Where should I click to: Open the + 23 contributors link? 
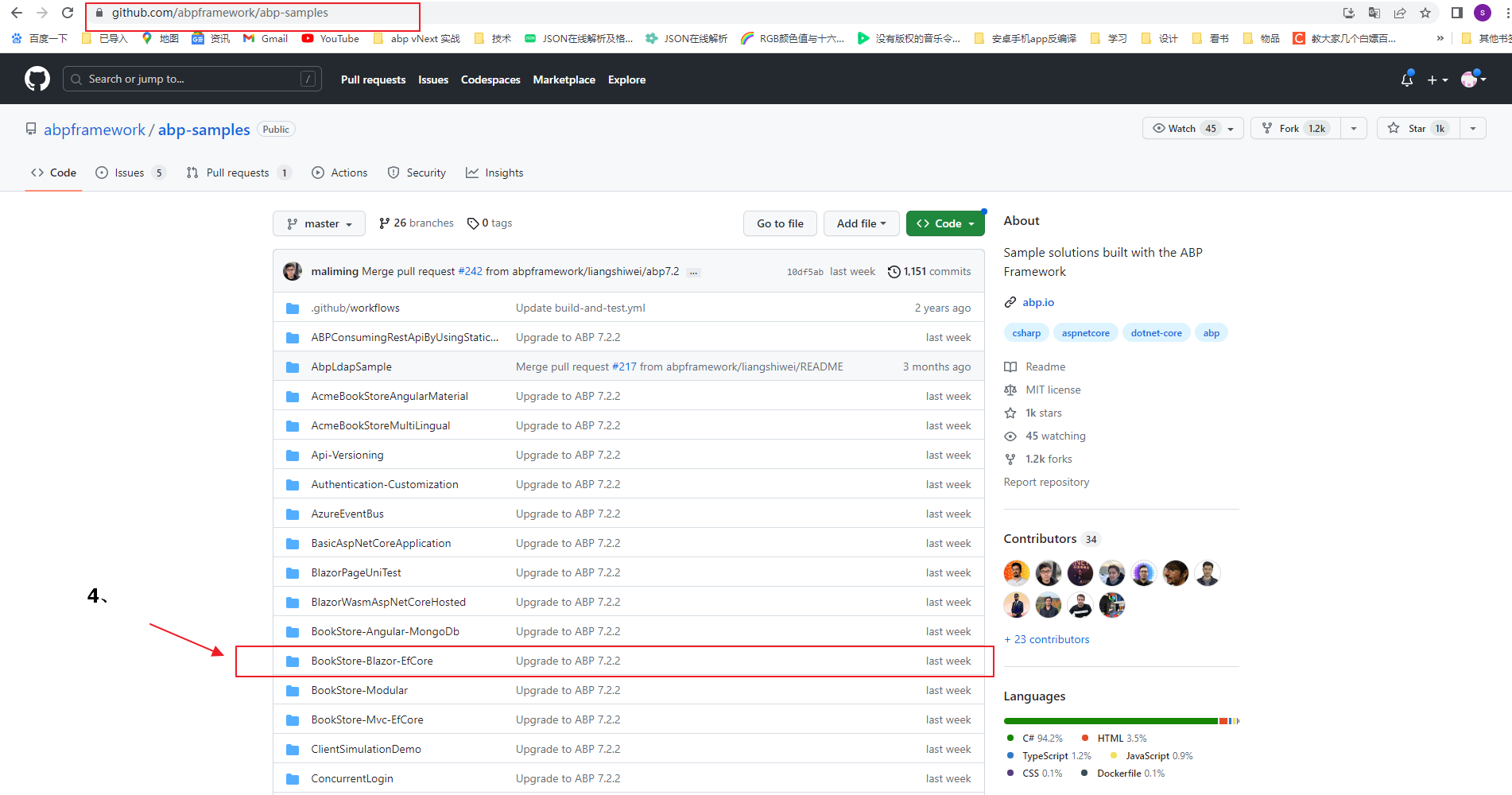tap(1047, 639)
